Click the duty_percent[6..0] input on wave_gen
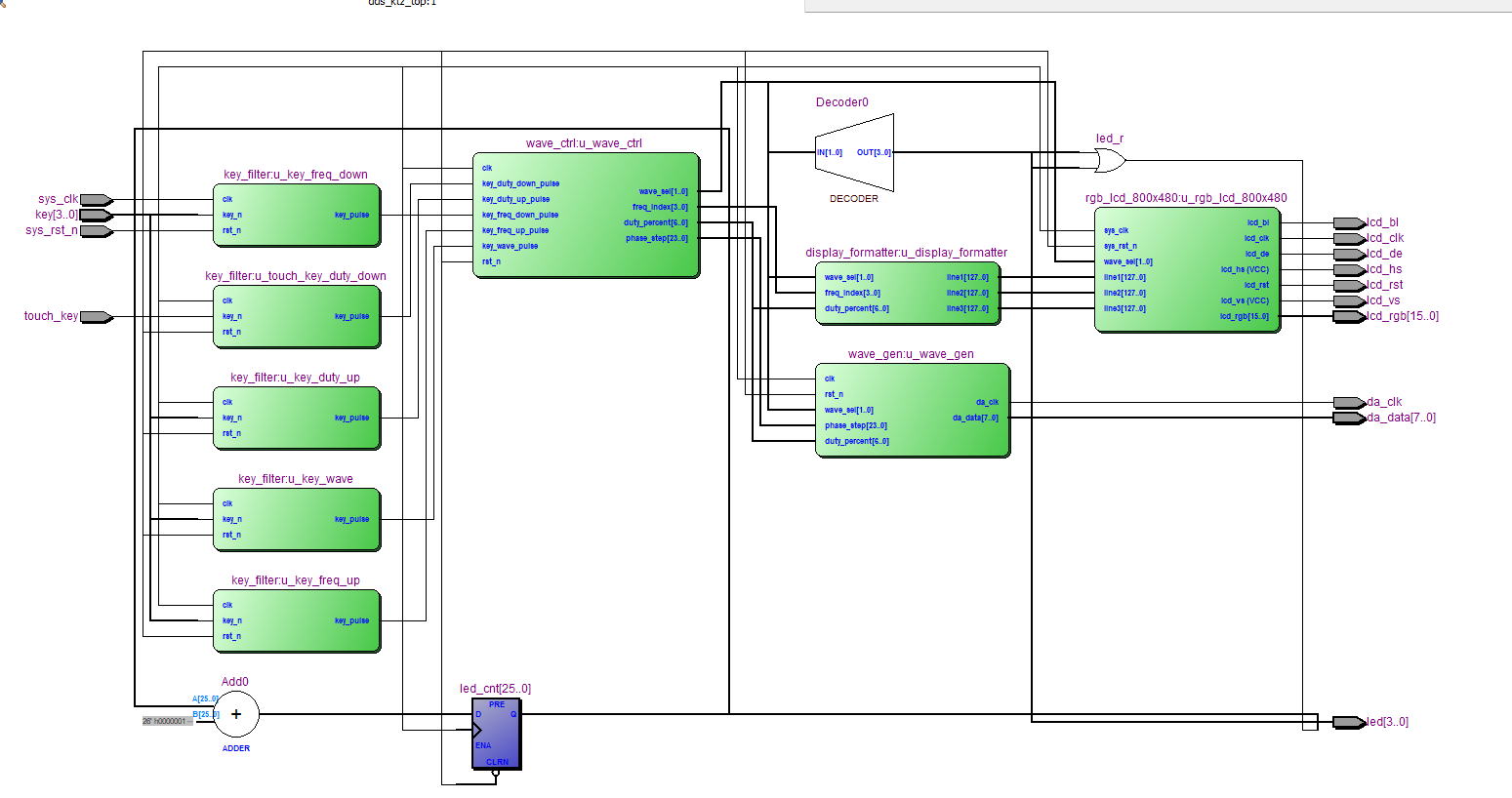1512x798 pixels. pyautogui.click(x=857, y=441)
